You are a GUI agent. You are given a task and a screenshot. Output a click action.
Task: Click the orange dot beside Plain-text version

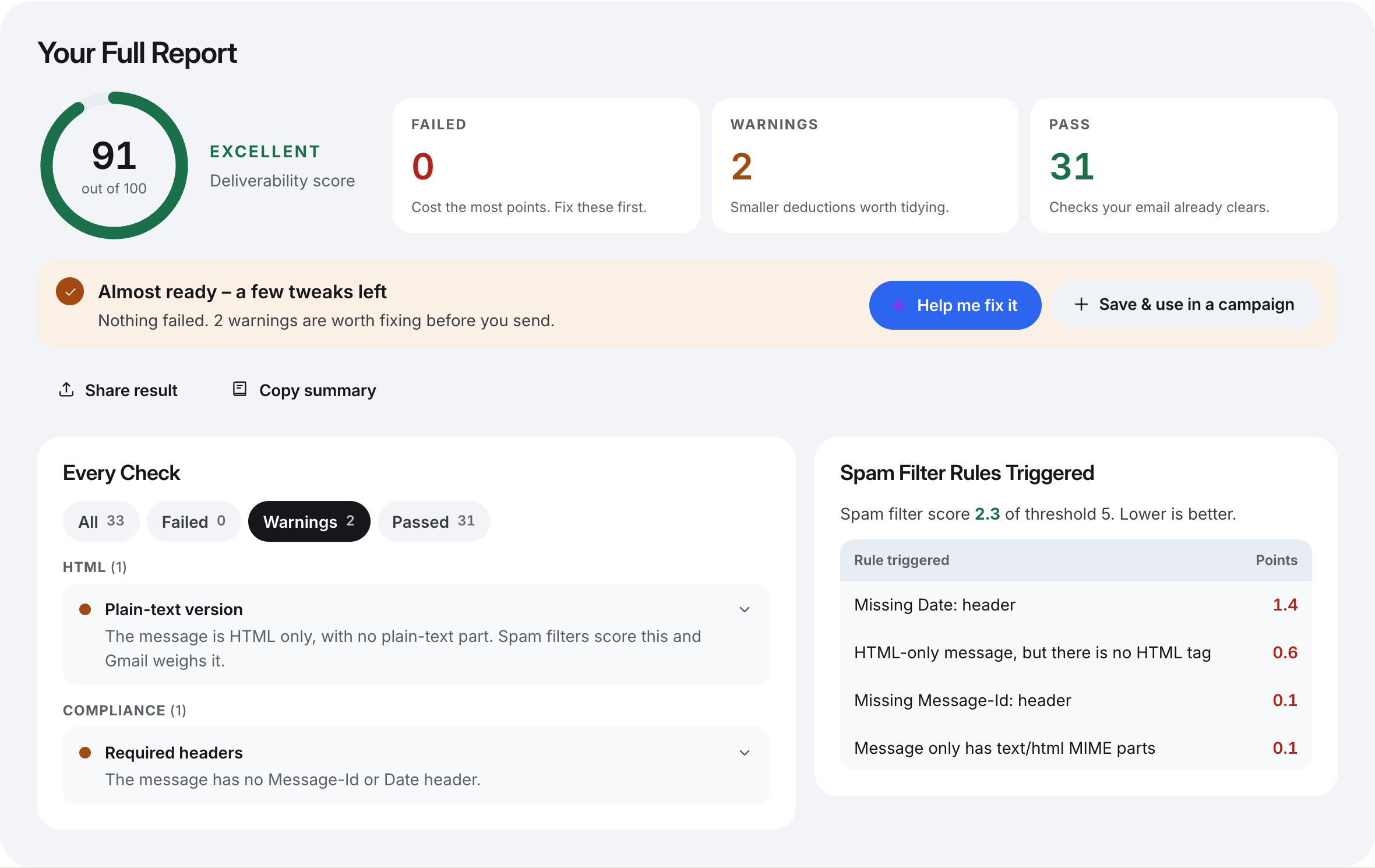coord(85,609)
